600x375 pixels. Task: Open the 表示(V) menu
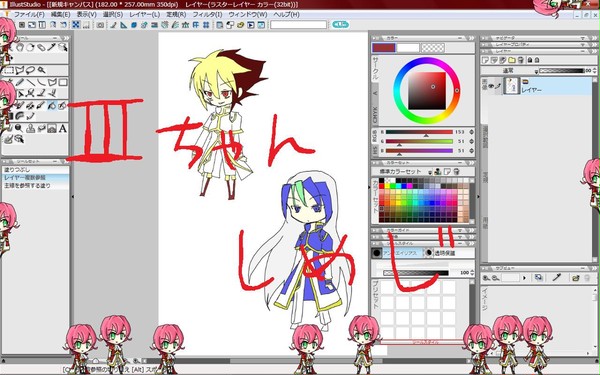[86, 15]
